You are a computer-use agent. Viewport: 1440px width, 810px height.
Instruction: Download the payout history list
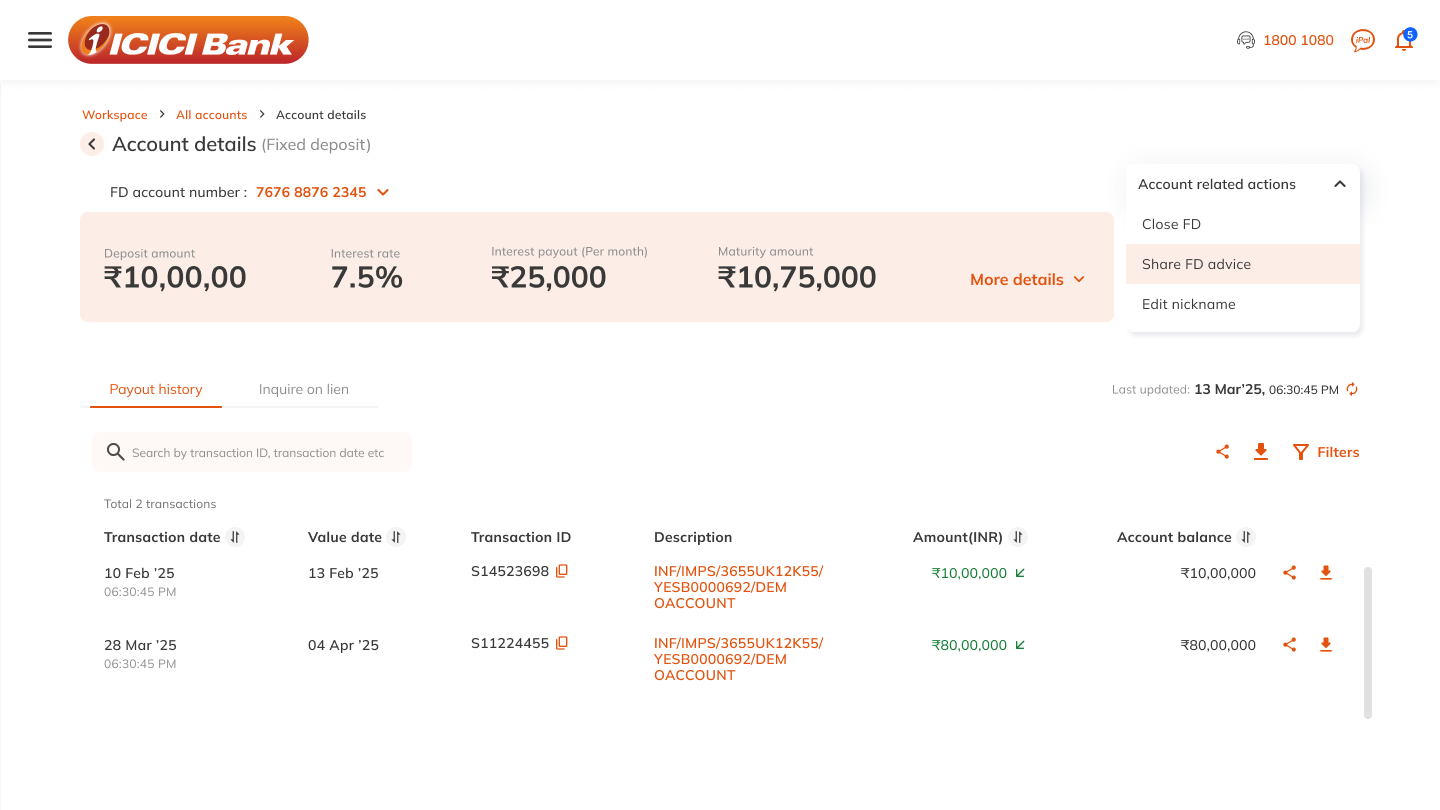tap(1261, 452)
